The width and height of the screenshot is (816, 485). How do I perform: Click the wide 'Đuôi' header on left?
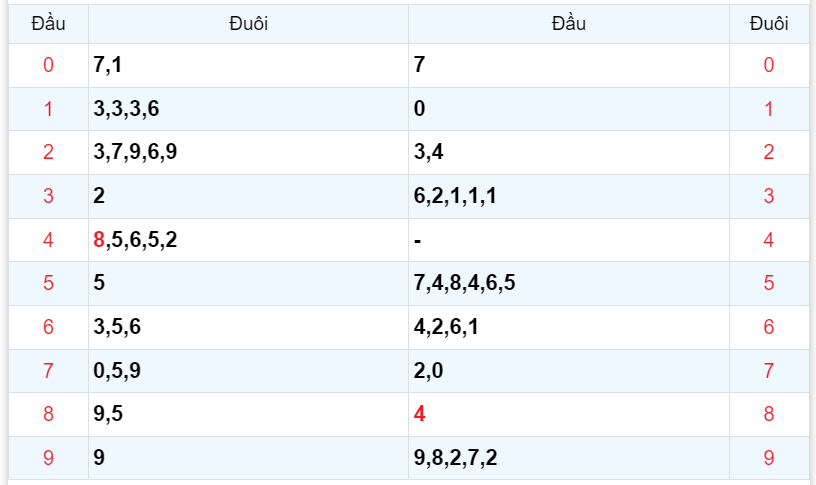[x=248, y=23]
